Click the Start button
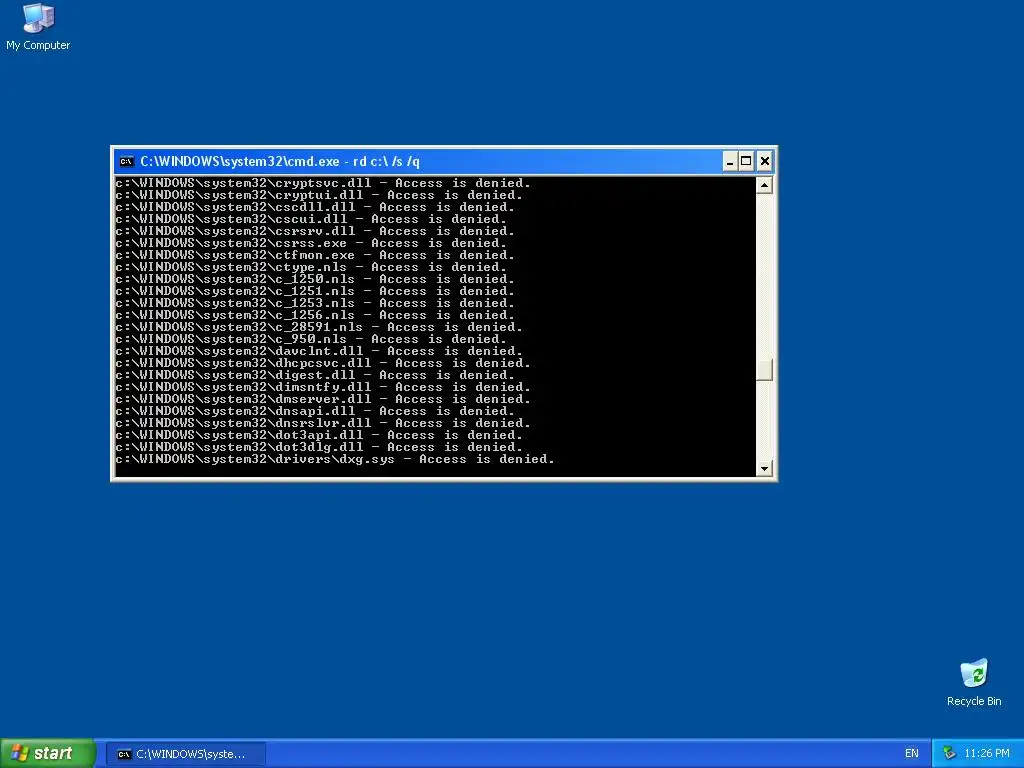 47,754
